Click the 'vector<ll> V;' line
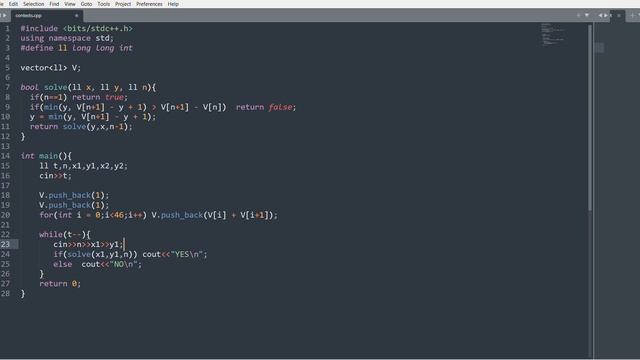 [x=51, y=67]
